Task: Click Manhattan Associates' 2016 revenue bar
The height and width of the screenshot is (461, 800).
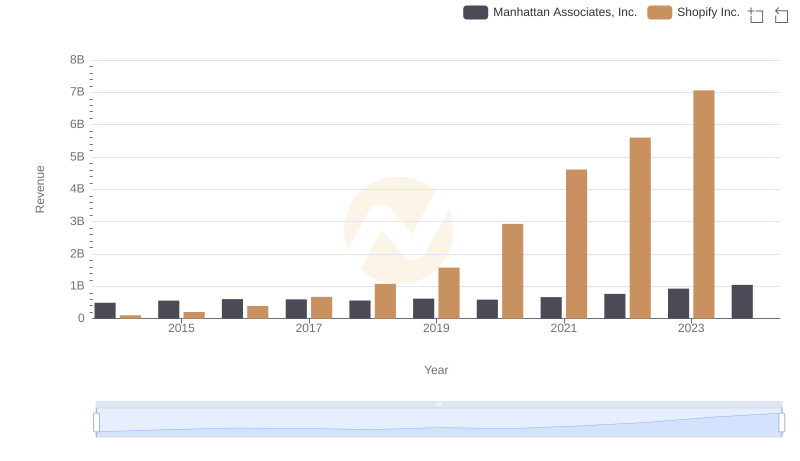Action: [232, 309]
